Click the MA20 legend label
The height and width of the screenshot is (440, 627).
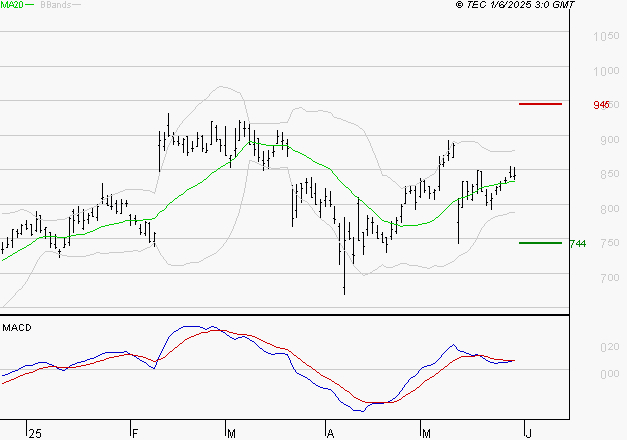pyautogui.click(x=11, y=6)
